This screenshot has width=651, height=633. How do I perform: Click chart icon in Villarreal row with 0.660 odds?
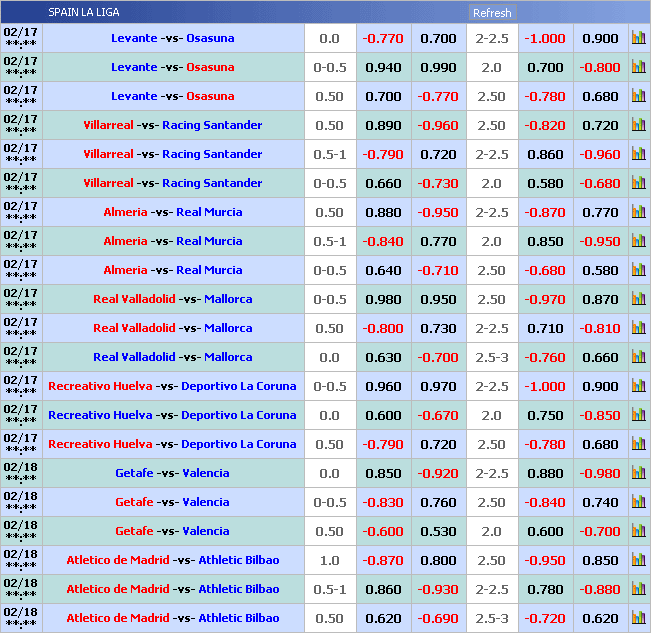[638, 183]
